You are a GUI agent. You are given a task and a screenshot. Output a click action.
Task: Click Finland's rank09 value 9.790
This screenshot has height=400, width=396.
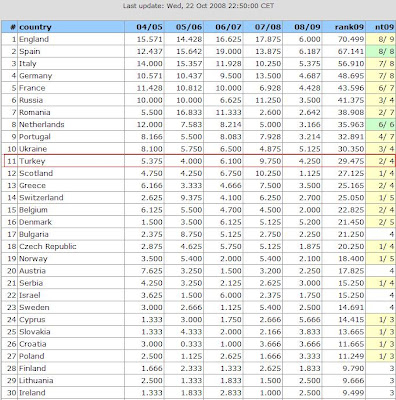tap(353, 368)
